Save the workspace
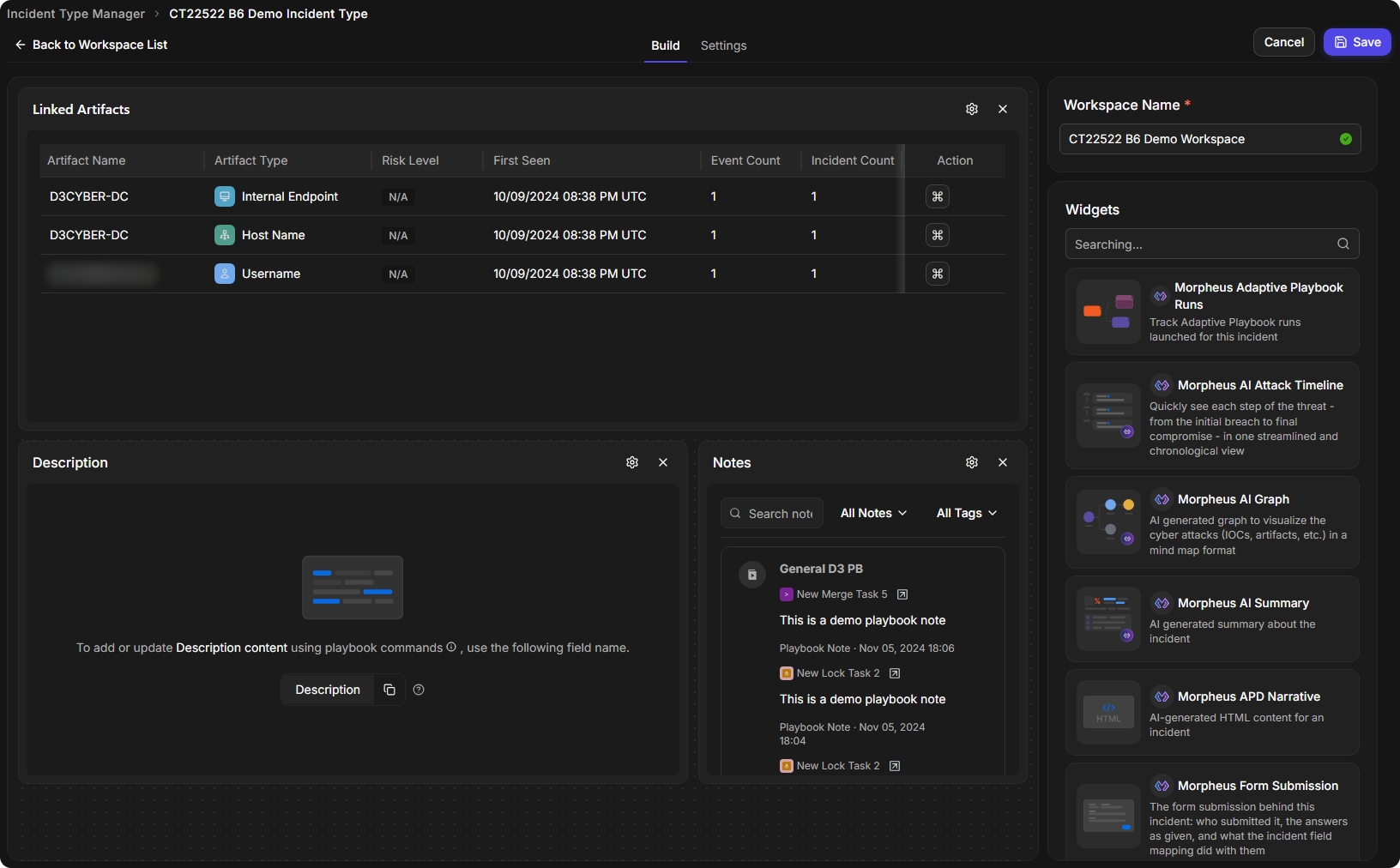This screenshot has height=868, width=1400. (x=1357, y=42)
